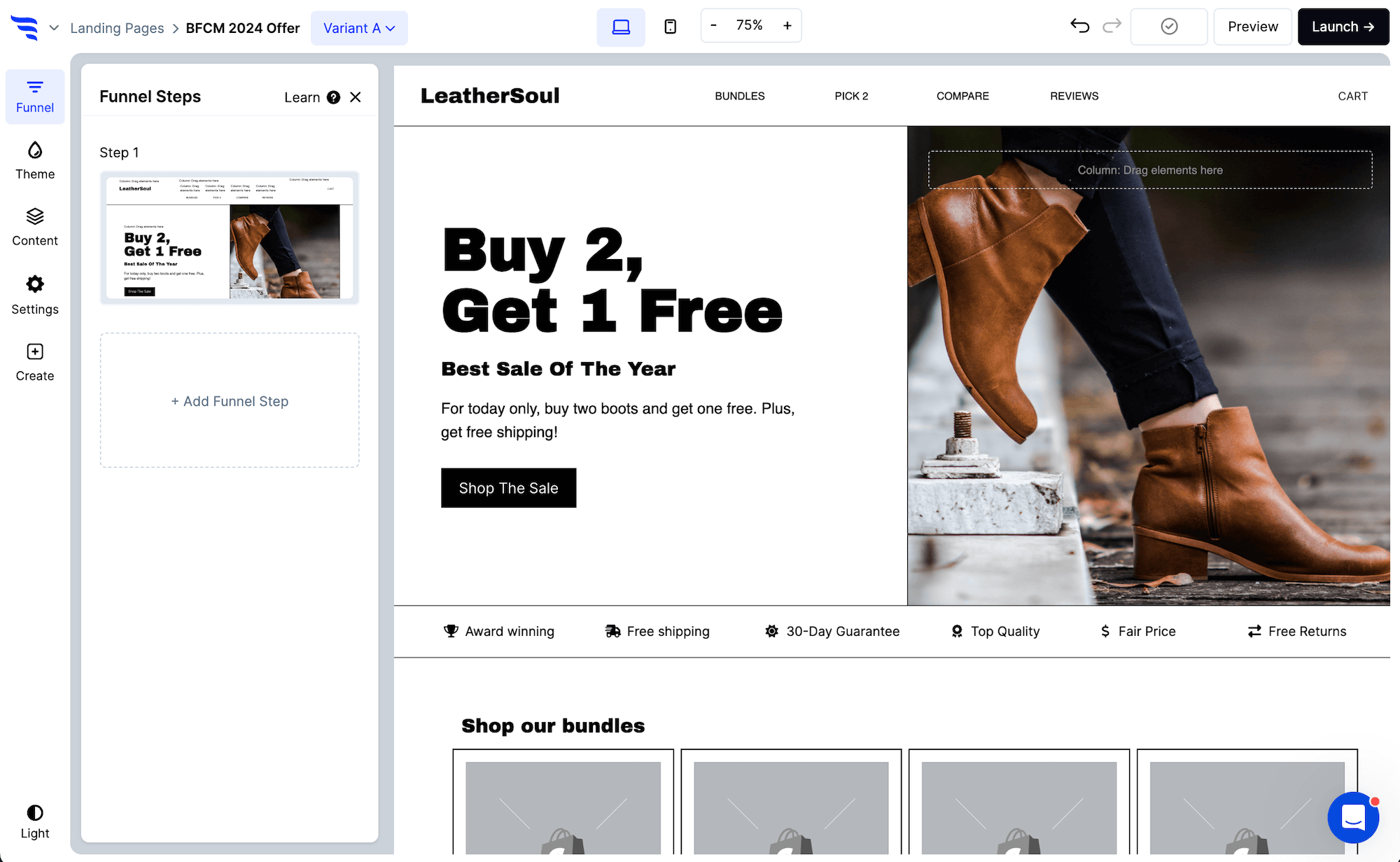Click the undo arrow icon

1080,27
